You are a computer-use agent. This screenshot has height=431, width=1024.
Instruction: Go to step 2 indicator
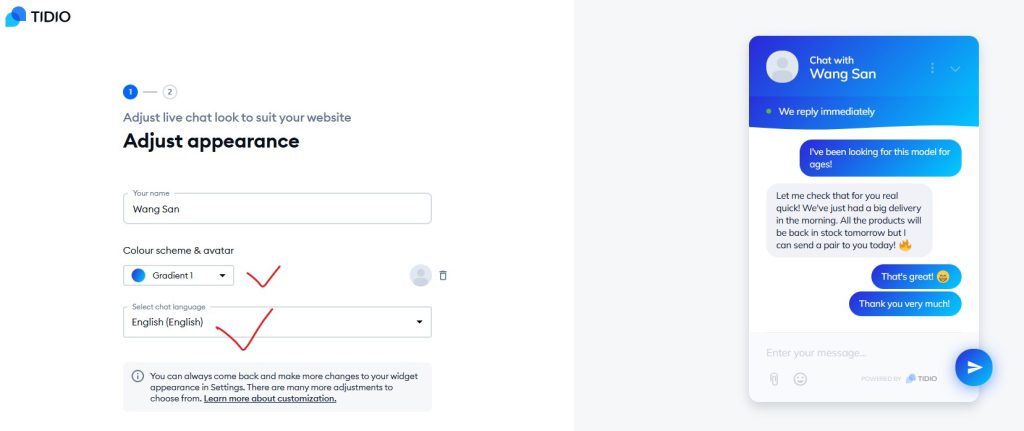click(169, 91)
